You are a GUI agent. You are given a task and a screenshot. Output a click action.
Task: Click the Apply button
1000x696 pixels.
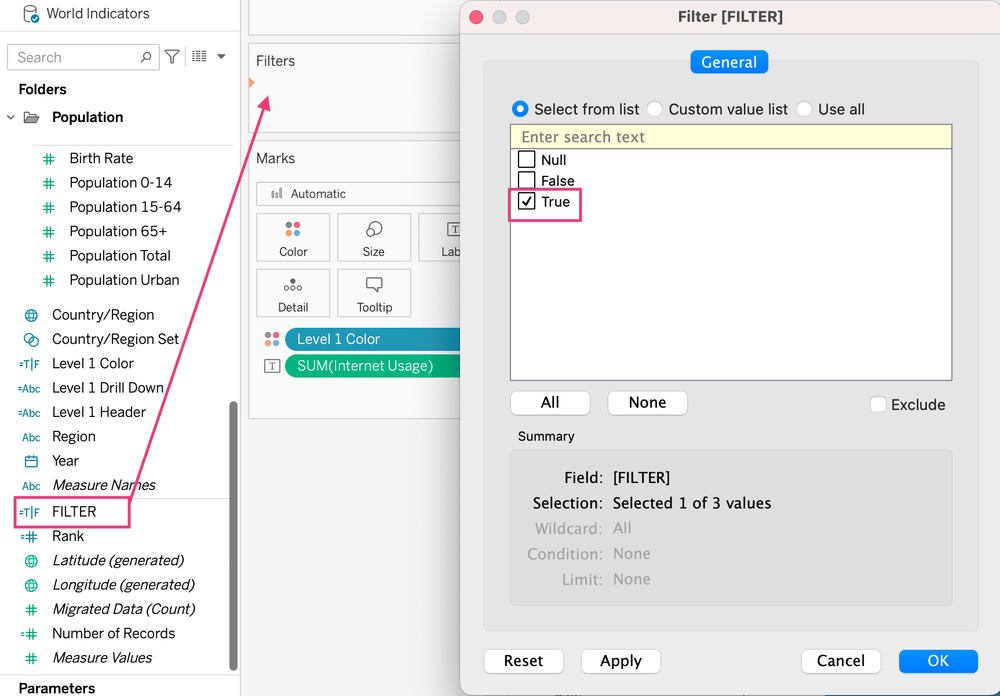[x=620, y=661]
